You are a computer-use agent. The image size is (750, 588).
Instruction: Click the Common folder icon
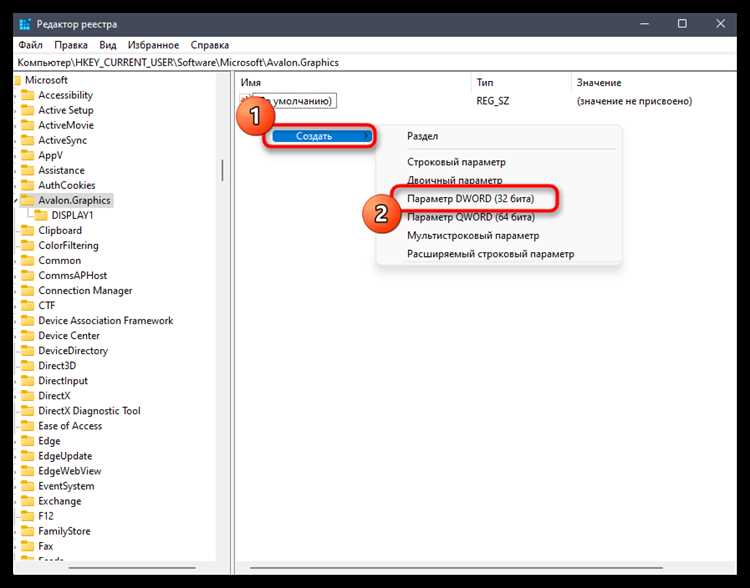point(28,261)
